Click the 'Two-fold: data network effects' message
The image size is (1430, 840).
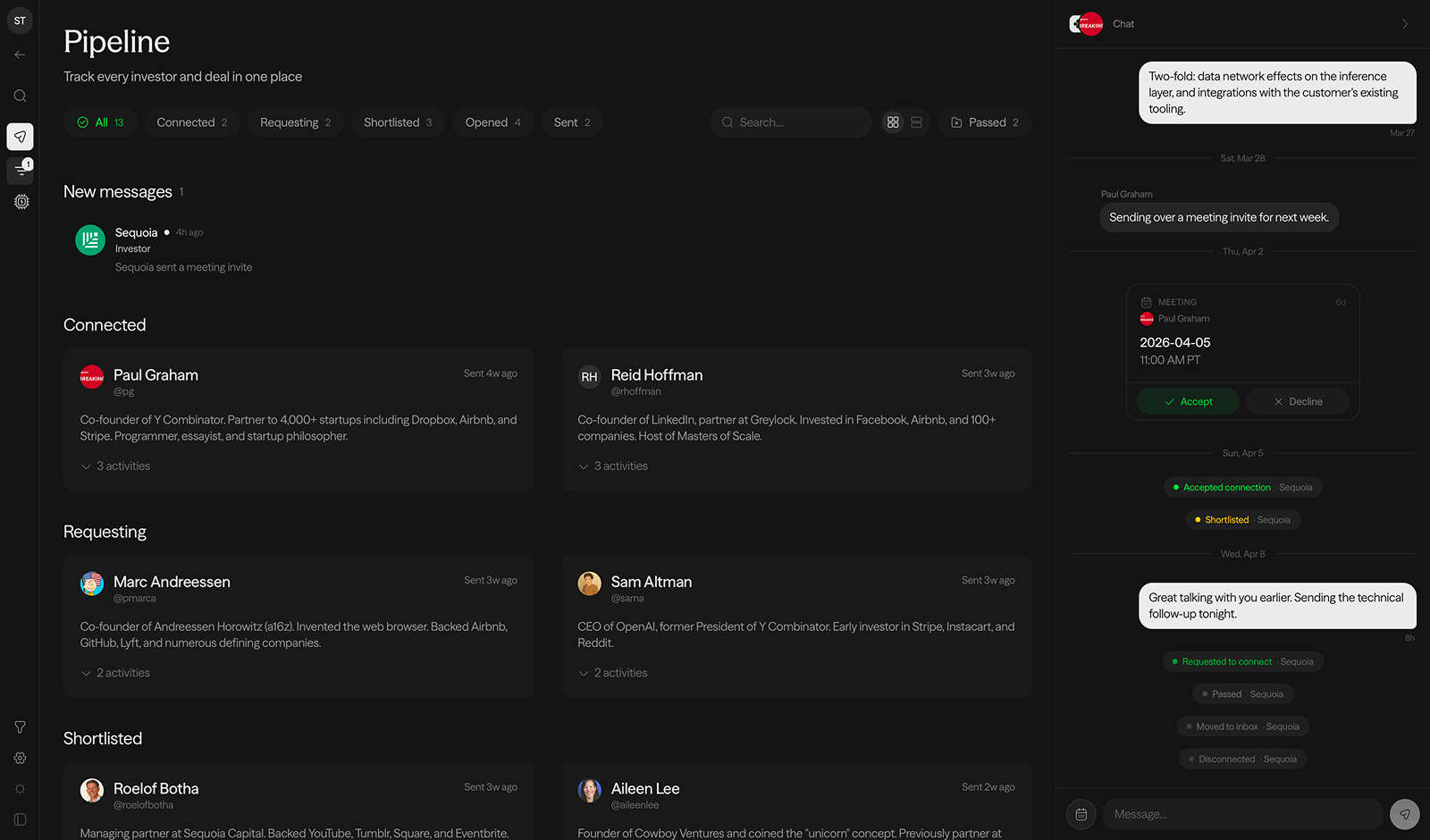pos(1277,93)
